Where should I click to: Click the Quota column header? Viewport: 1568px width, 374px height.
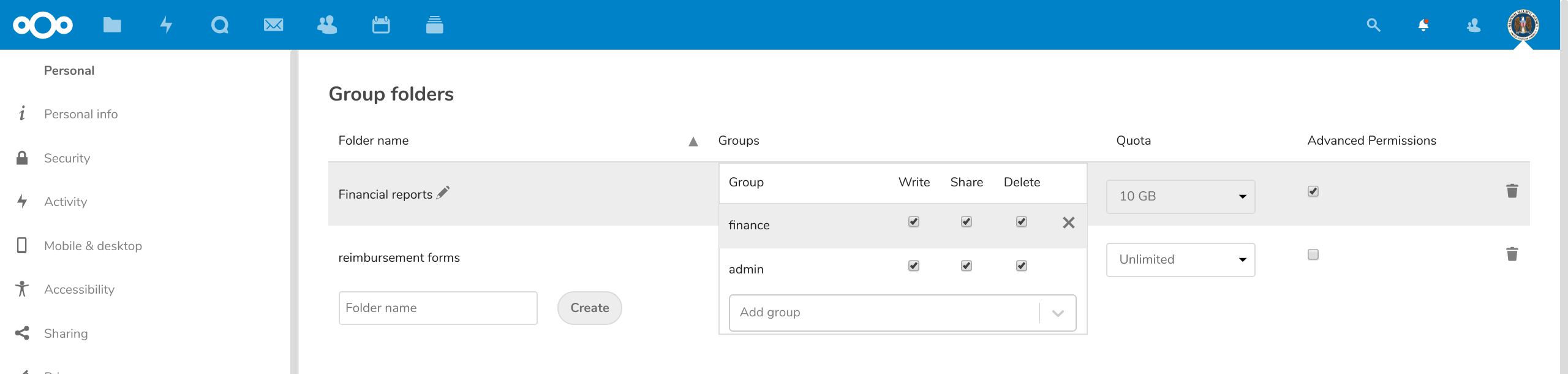[x=1134, y=140]
